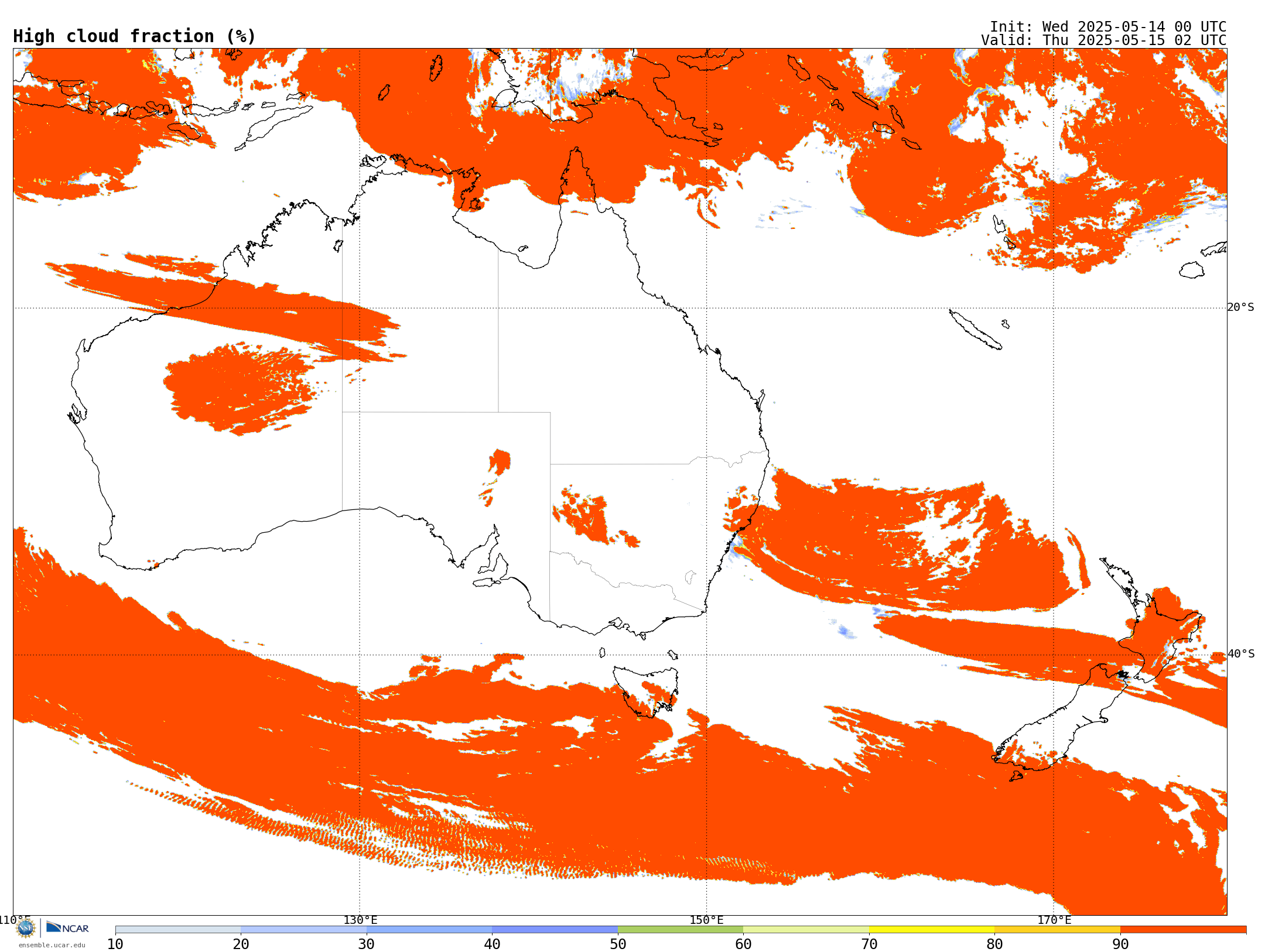Screen dimensions: 1265x952
Task: Click the colorbar tick label 60
Action: tap(743, 944)
